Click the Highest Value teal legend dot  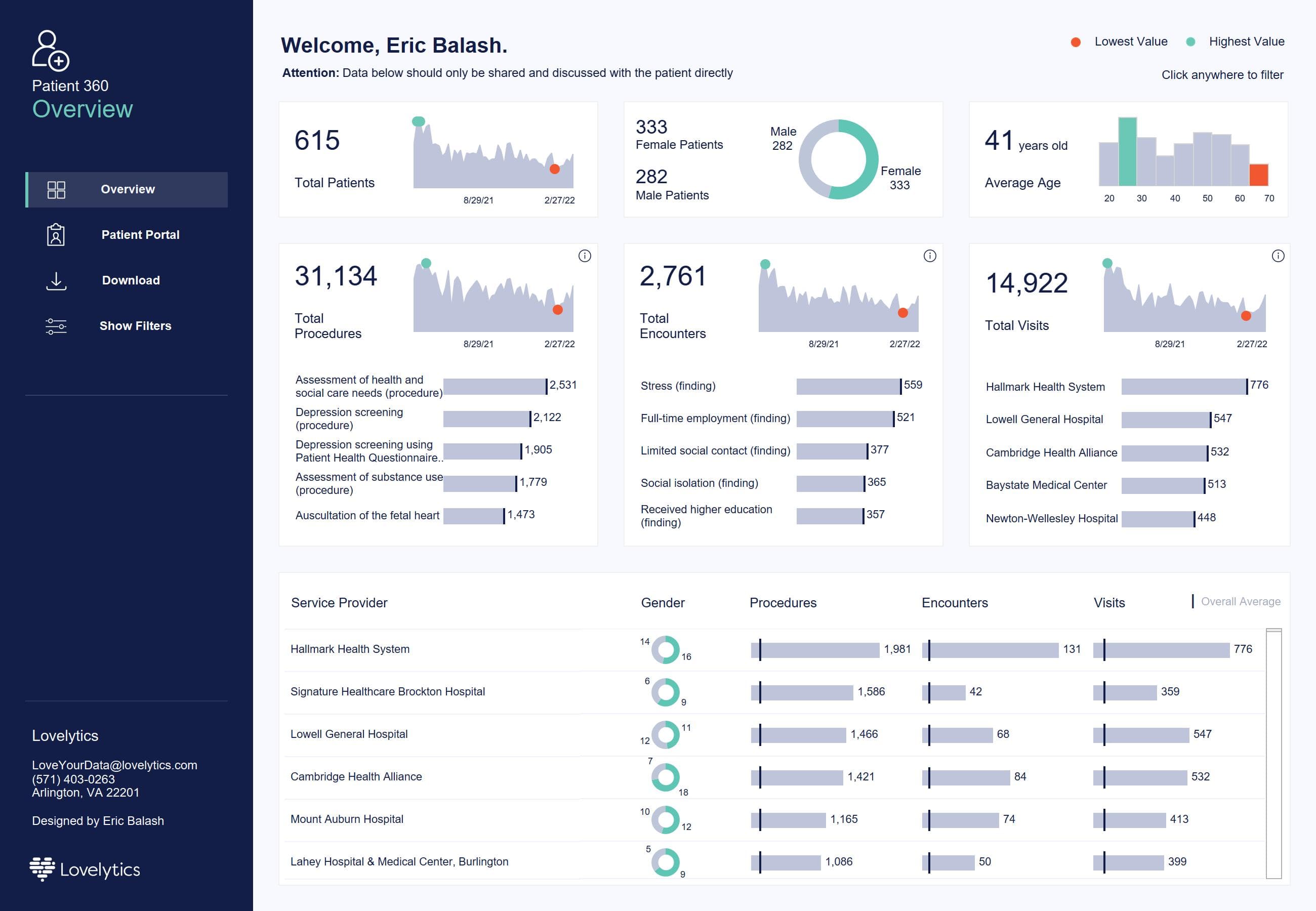1190,42
